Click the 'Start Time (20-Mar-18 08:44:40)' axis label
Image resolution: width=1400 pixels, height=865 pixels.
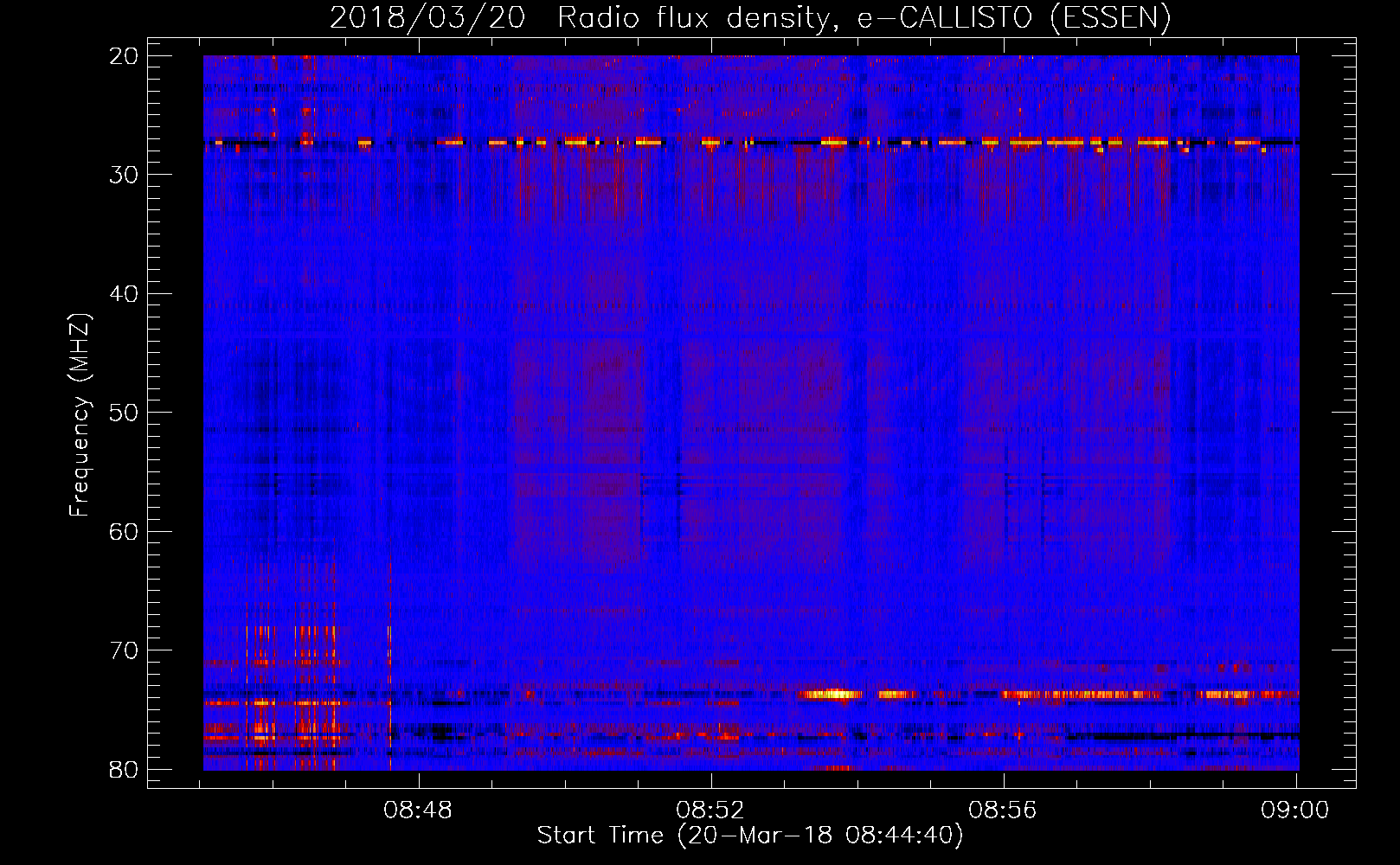[x=750, y=836]
